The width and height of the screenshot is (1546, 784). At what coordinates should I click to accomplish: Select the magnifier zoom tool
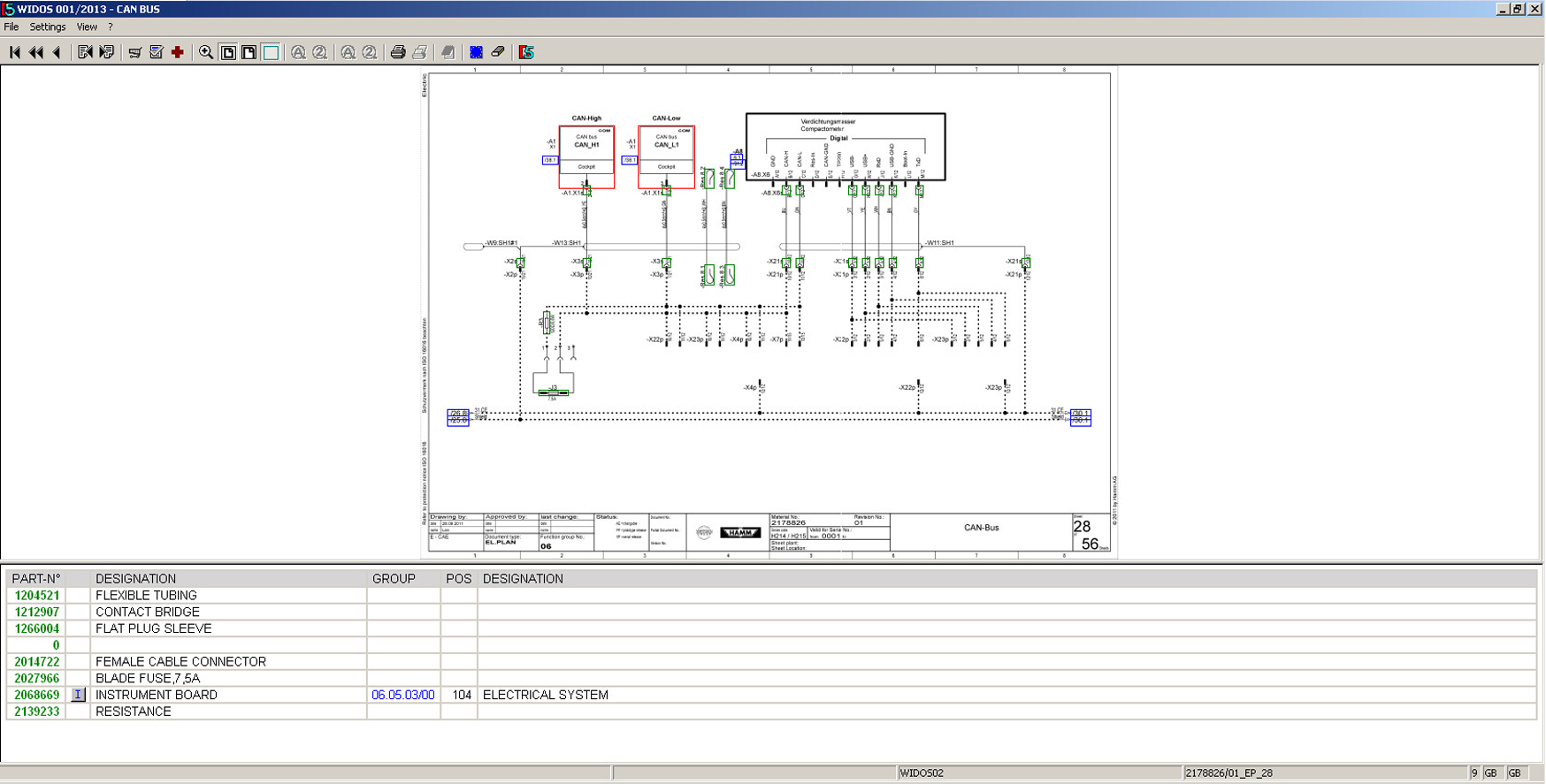pos(206,52)
